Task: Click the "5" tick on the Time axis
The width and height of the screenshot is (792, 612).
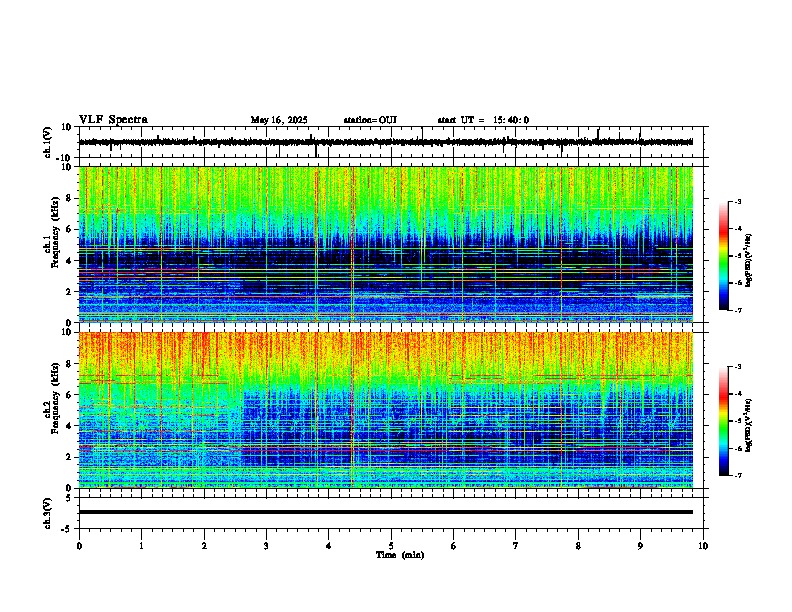Action: click(391, 546)
